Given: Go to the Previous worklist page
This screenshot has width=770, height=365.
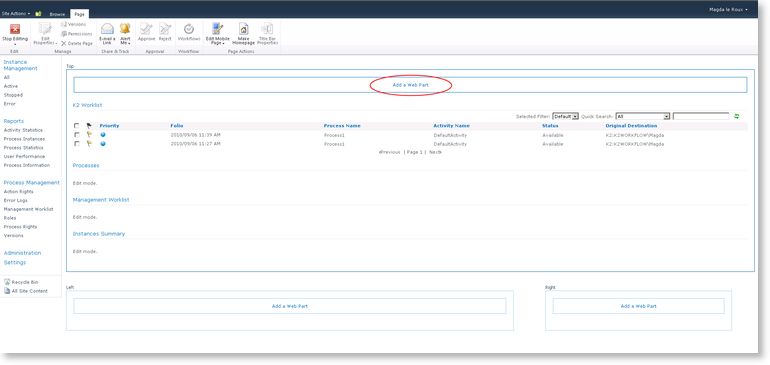Looking at the screenshot, I should pyautogui.click(x=389, y=152).
